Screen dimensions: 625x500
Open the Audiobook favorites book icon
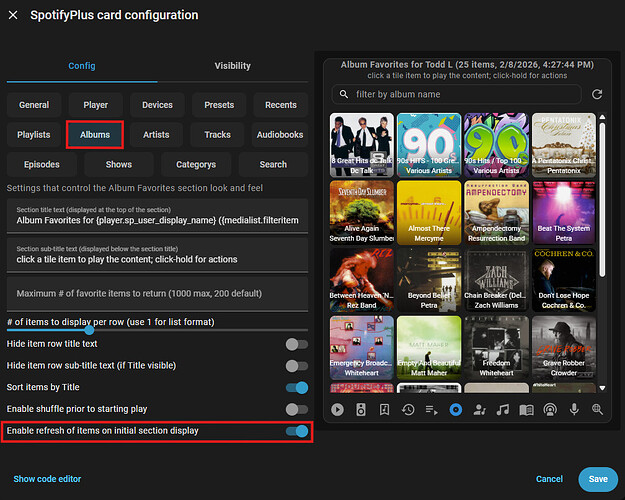point(527,410)
